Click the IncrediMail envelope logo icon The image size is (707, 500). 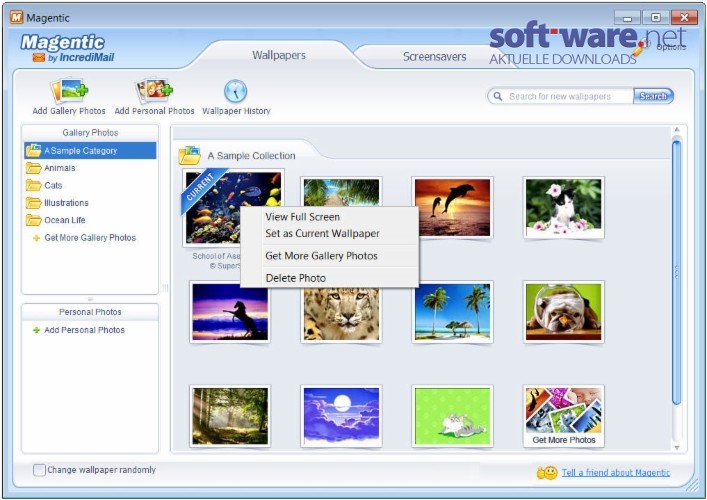[x=38, y=58]
